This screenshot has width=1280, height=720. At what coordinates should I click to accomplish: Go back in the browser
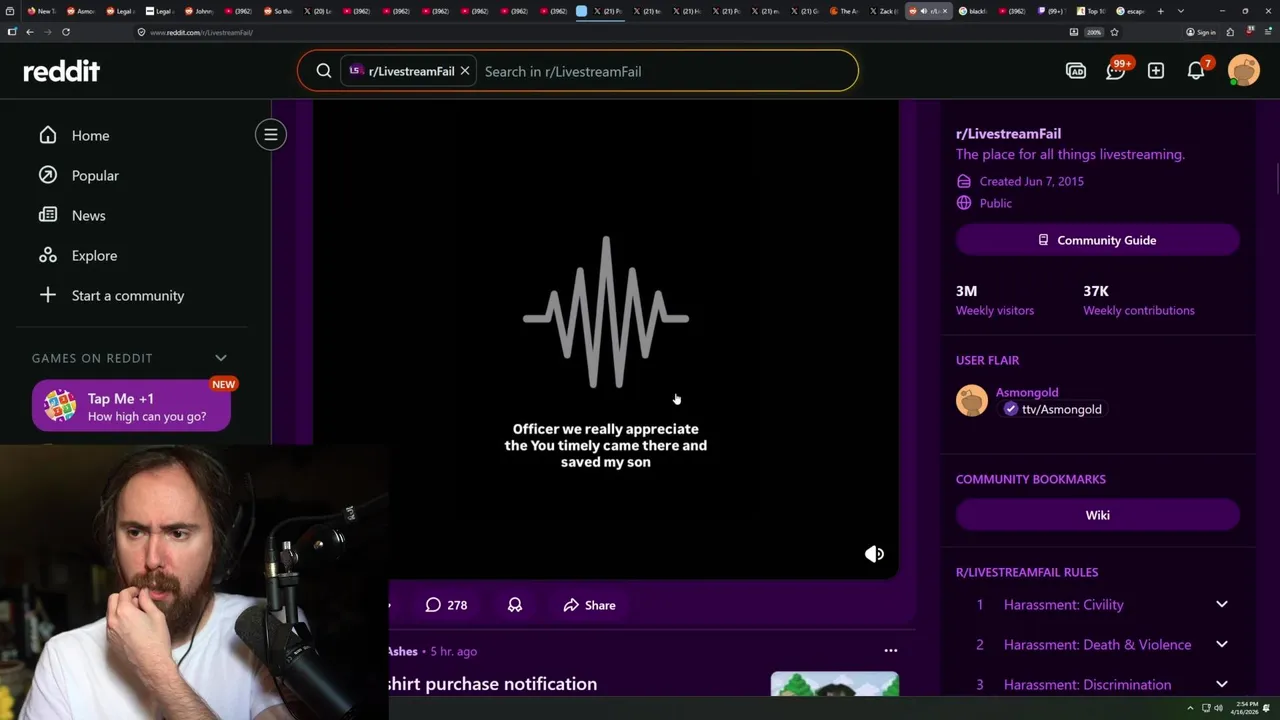(x=29, y=32)
